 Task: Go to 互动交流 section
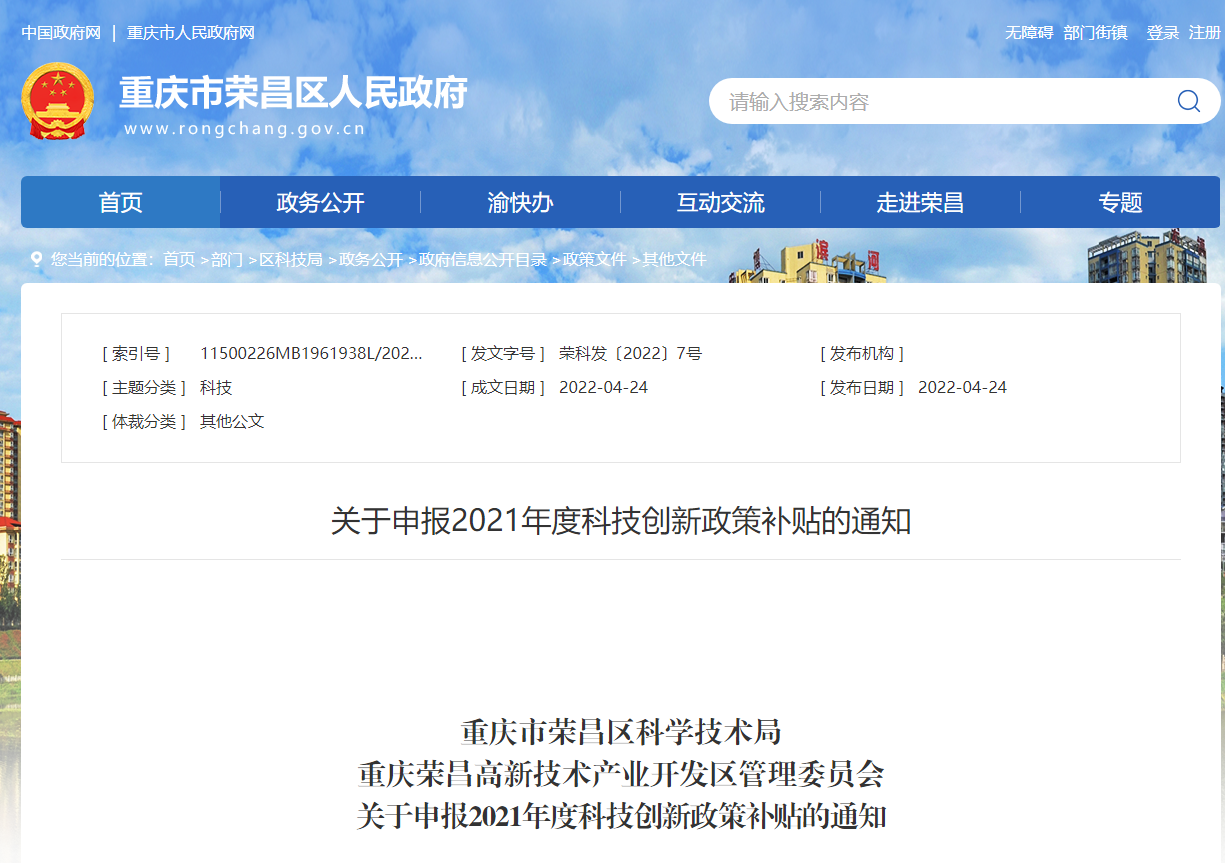pos(720,203)
